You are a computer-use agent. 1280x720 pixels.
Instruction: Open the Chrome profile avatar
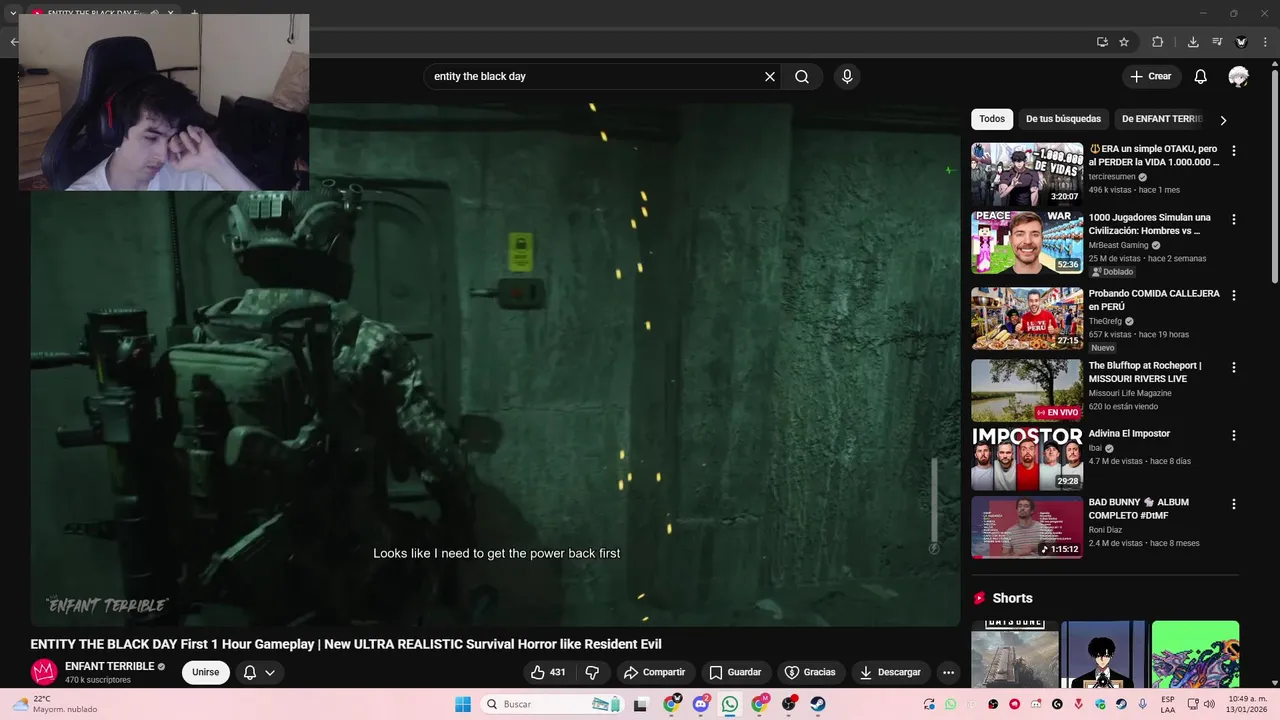1241,42
